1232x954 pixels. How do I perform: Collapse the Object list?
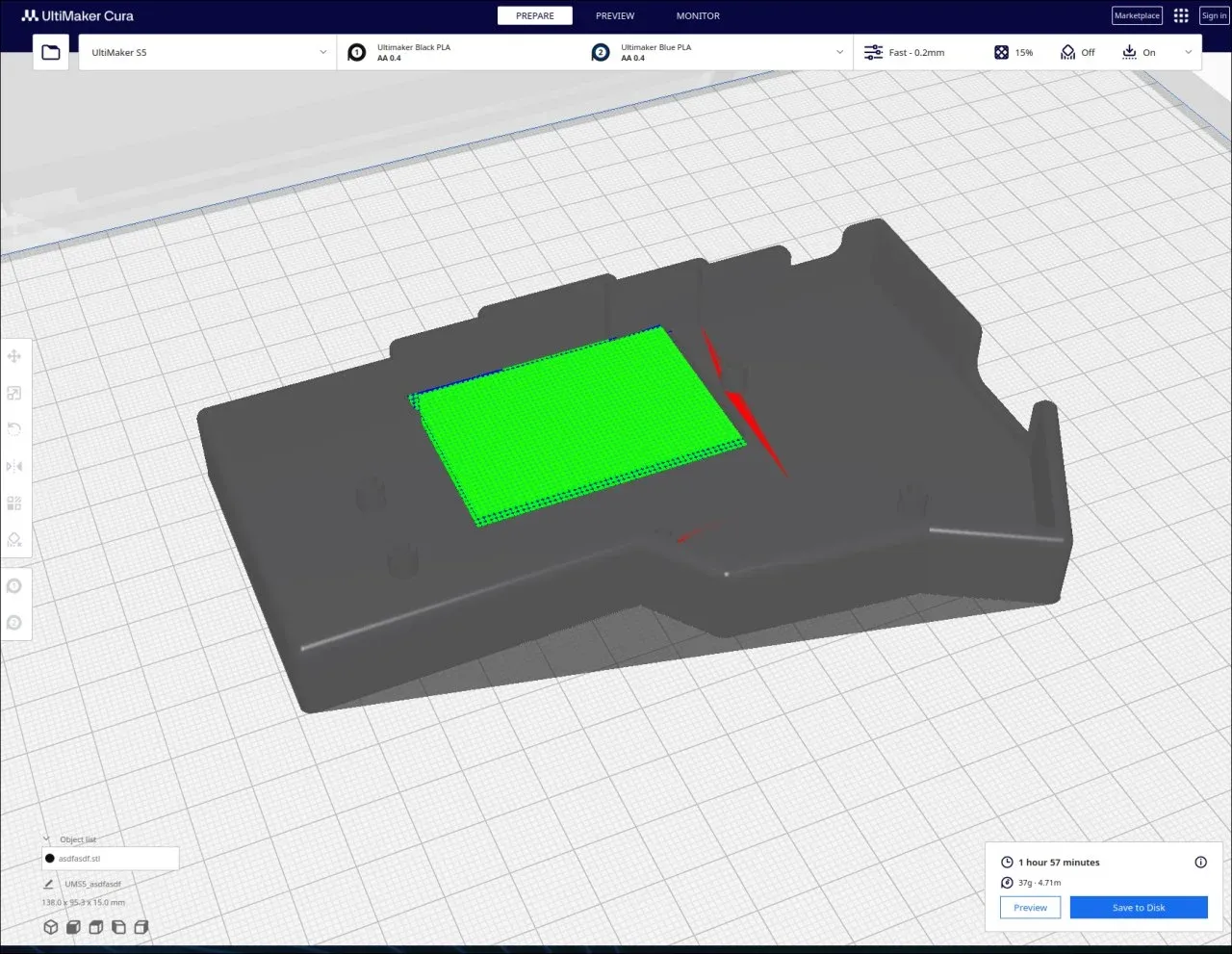[x=46, y=839]
